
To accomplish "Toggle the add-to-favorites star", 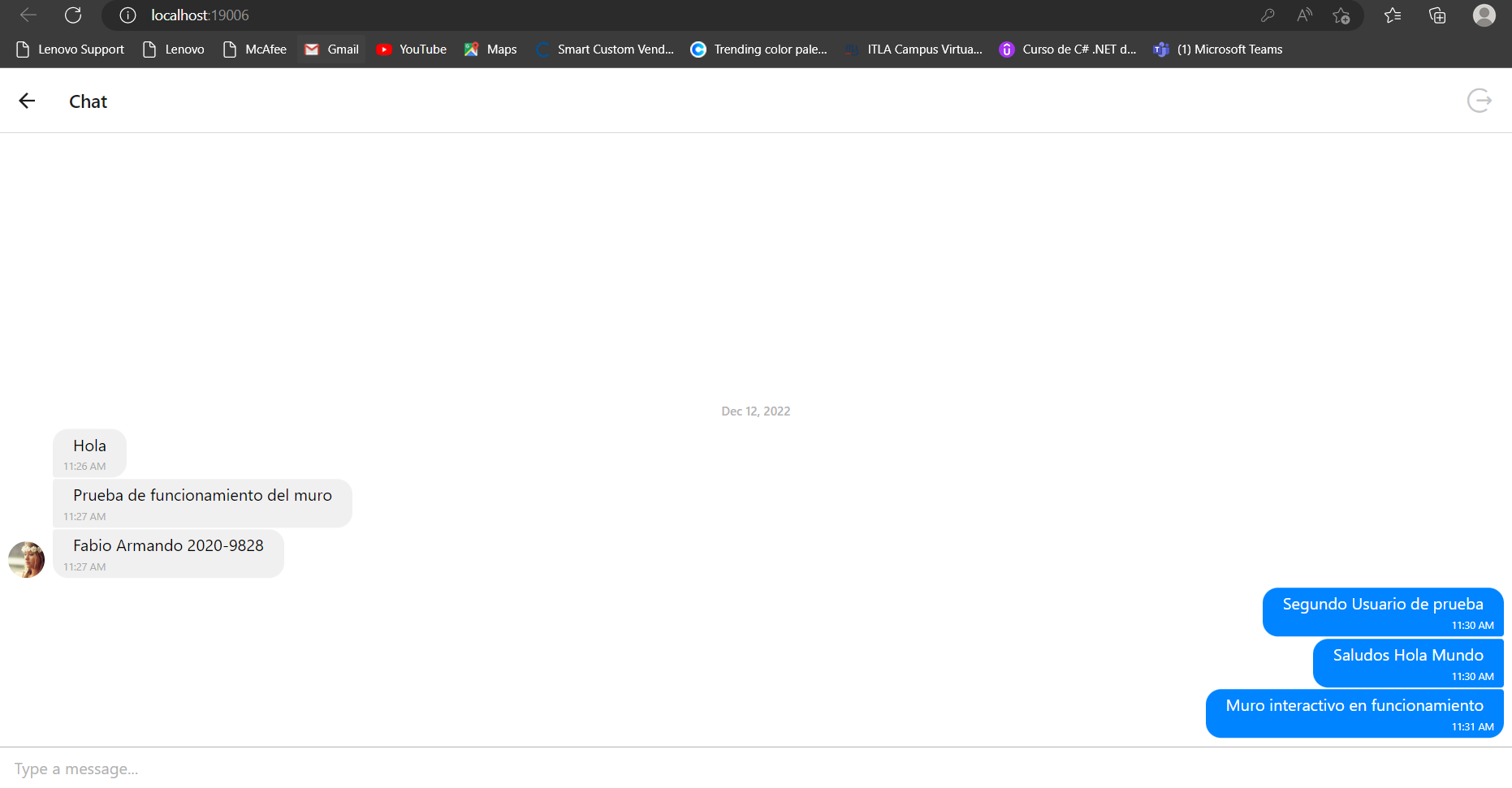I will click(1341, 15).
